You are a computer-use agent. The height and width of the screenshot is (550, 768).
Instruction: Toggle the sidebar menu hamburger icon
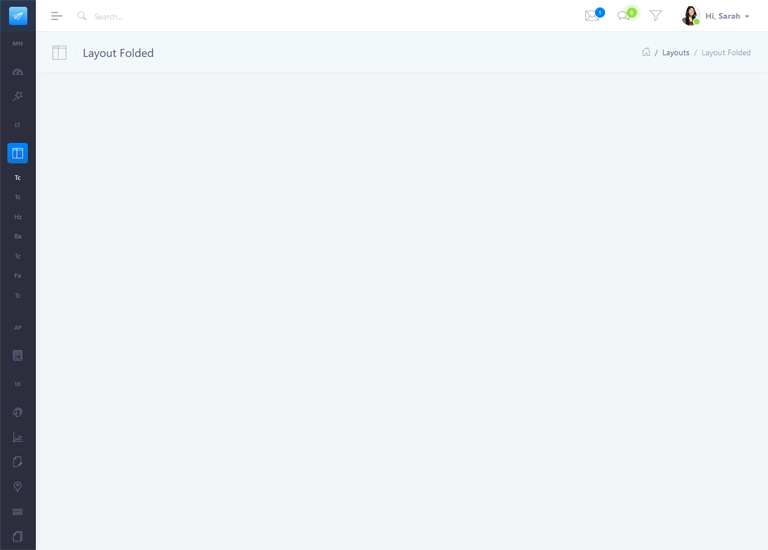tap(57, 16)
